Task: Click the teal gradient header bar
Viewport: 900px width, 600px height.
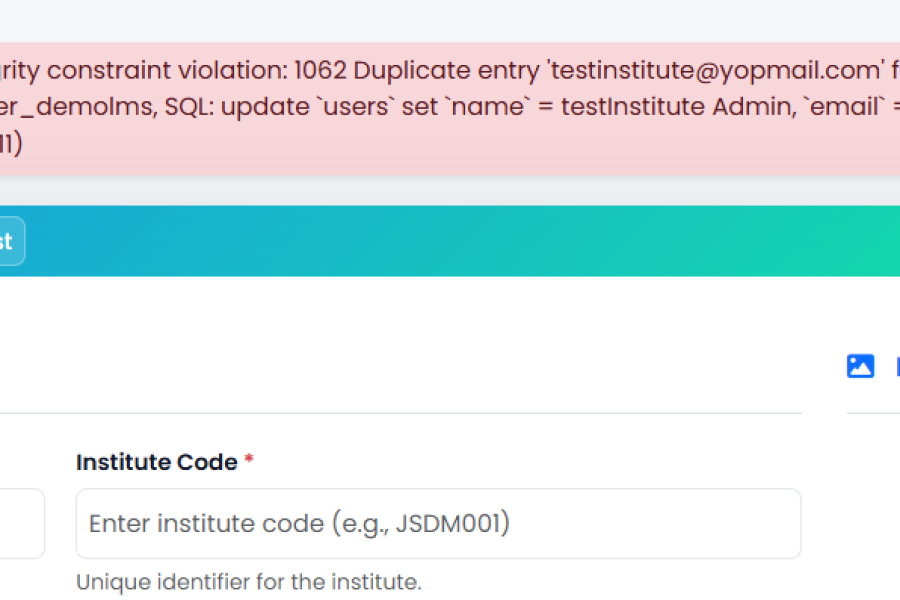Action: coord(450,241)
